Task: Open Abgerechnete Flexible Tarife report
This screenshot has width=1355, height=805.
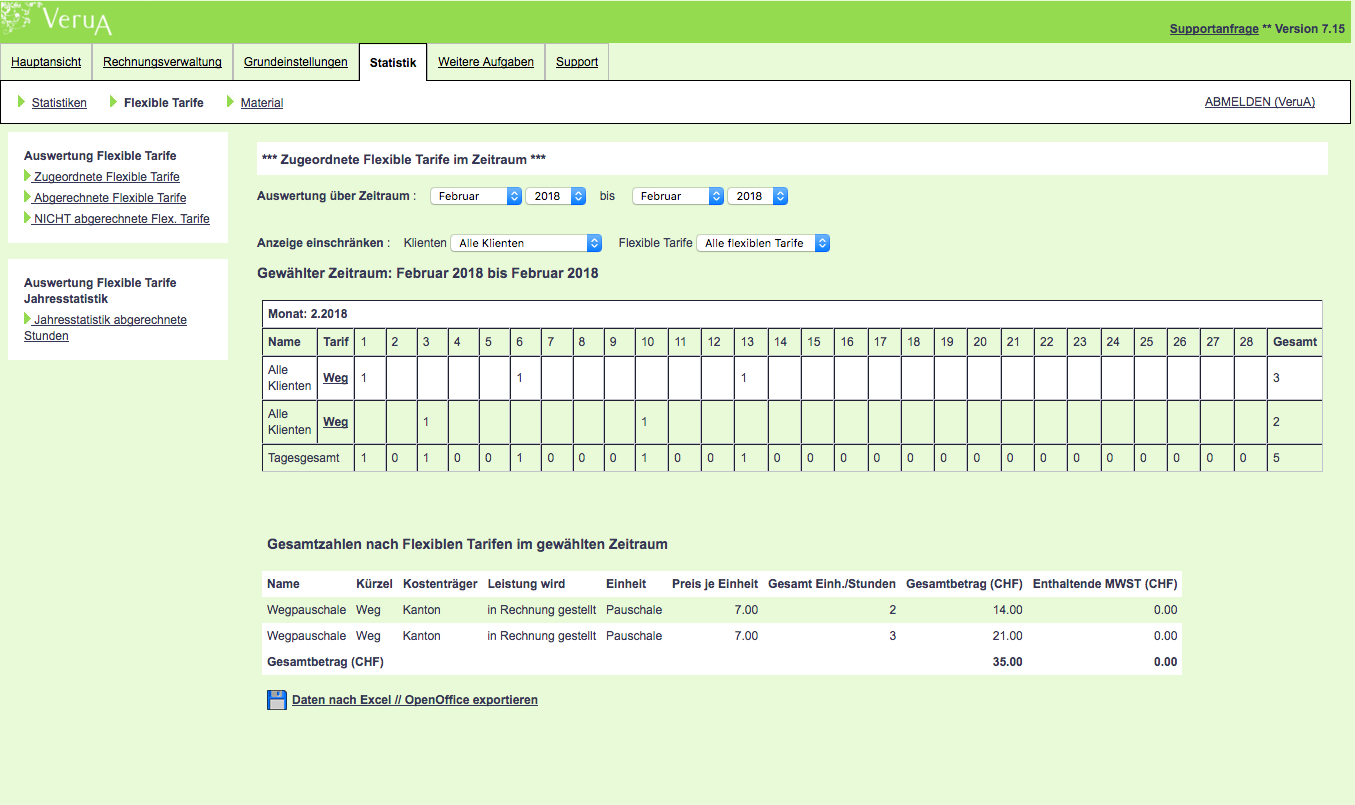Action: pyautogui.click(x=109, y=198)
